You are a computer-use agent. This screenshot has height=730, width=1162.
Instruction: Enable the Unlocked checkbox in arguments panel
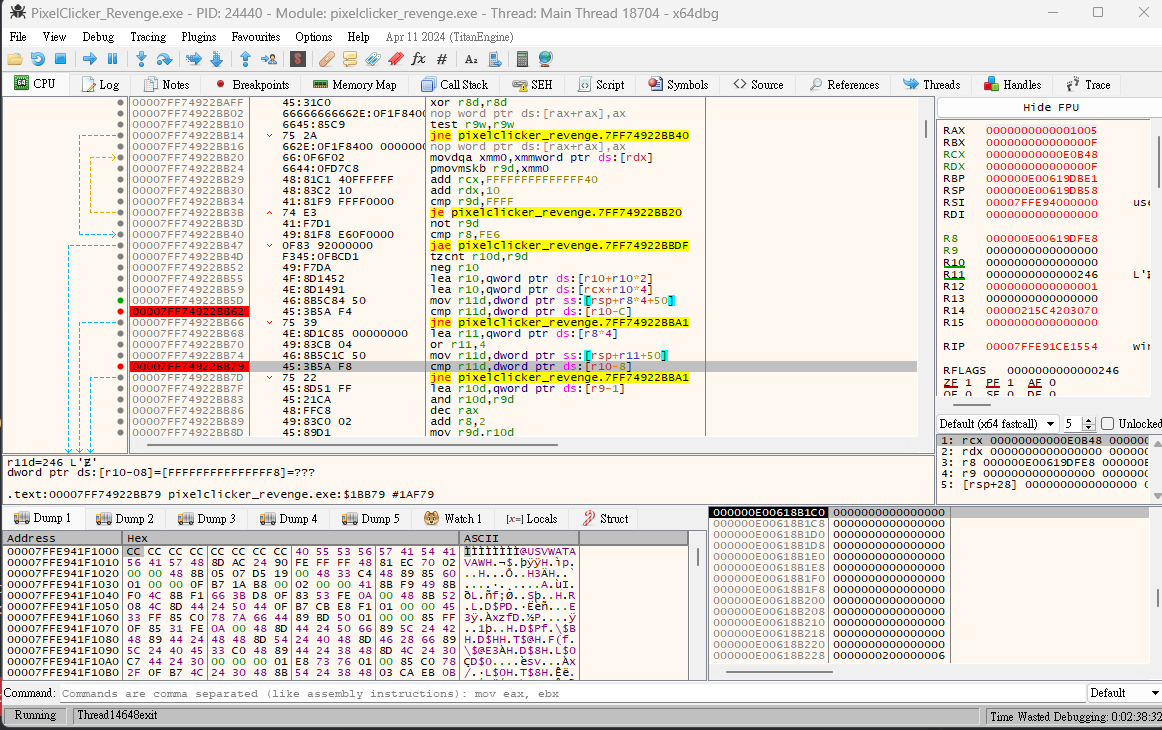tap(1107, 424)
